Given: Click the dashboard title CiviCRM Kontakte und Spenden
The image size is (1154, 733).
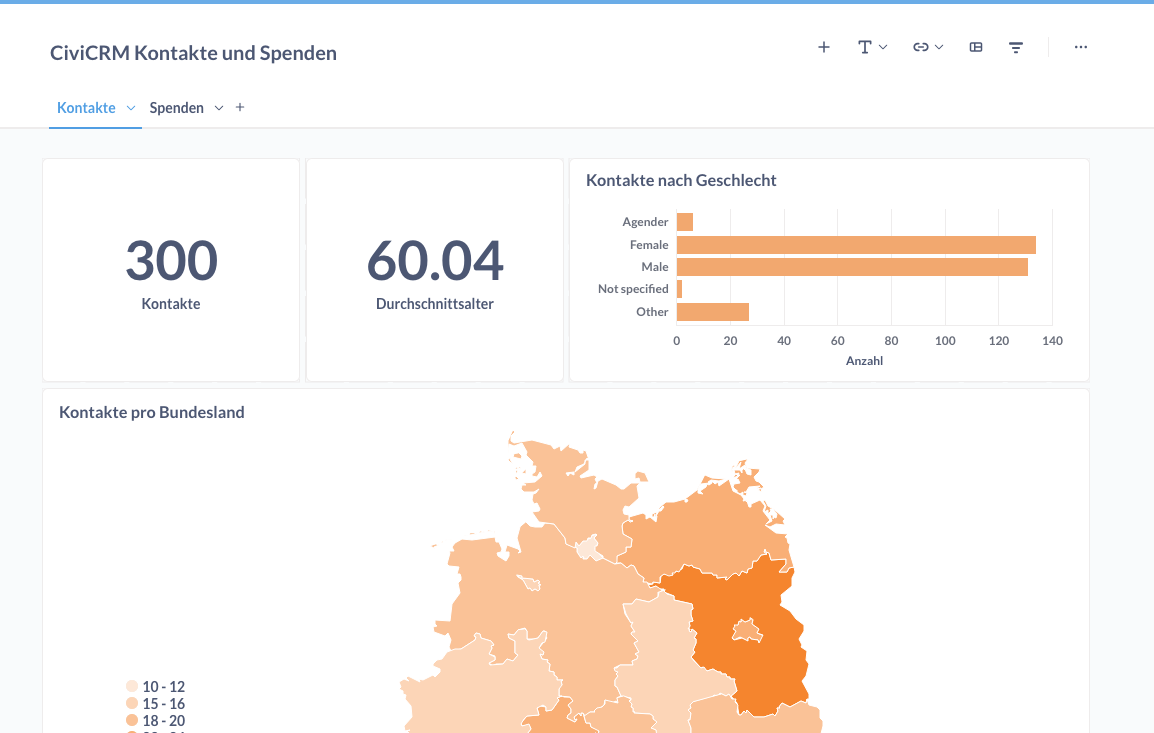Looking at the screenshot, I should click(x=193, y=53).
